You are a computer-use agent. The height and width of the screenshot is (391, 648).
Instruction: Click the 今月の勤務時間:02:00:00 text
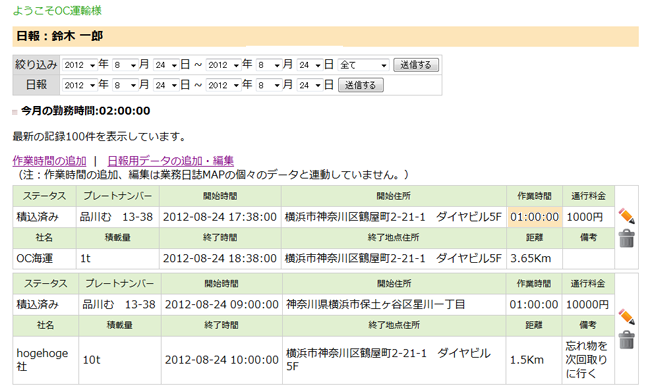[x=86, y=111]
